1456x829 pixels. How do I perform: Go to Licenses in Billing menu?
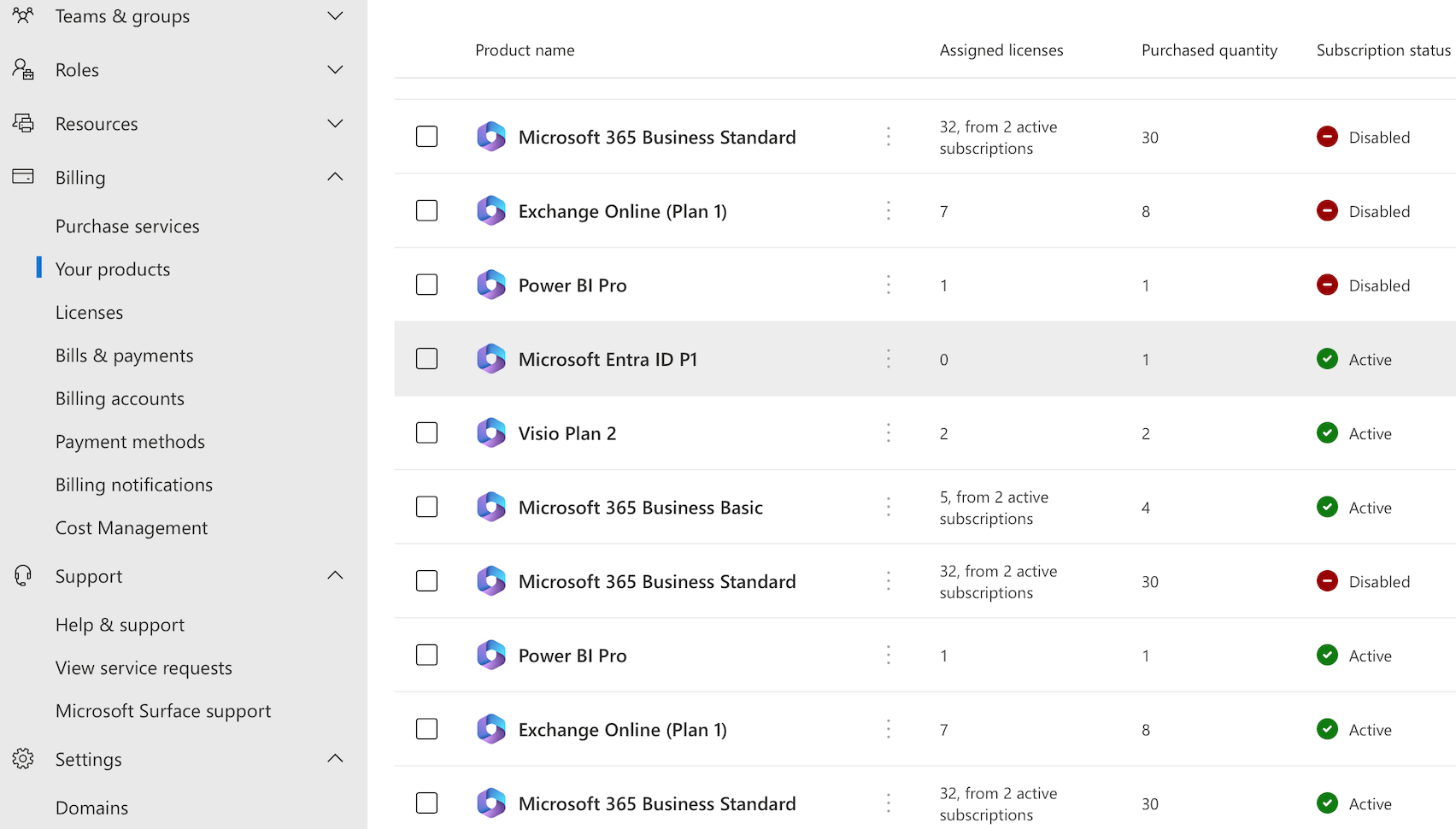(89, 313)
